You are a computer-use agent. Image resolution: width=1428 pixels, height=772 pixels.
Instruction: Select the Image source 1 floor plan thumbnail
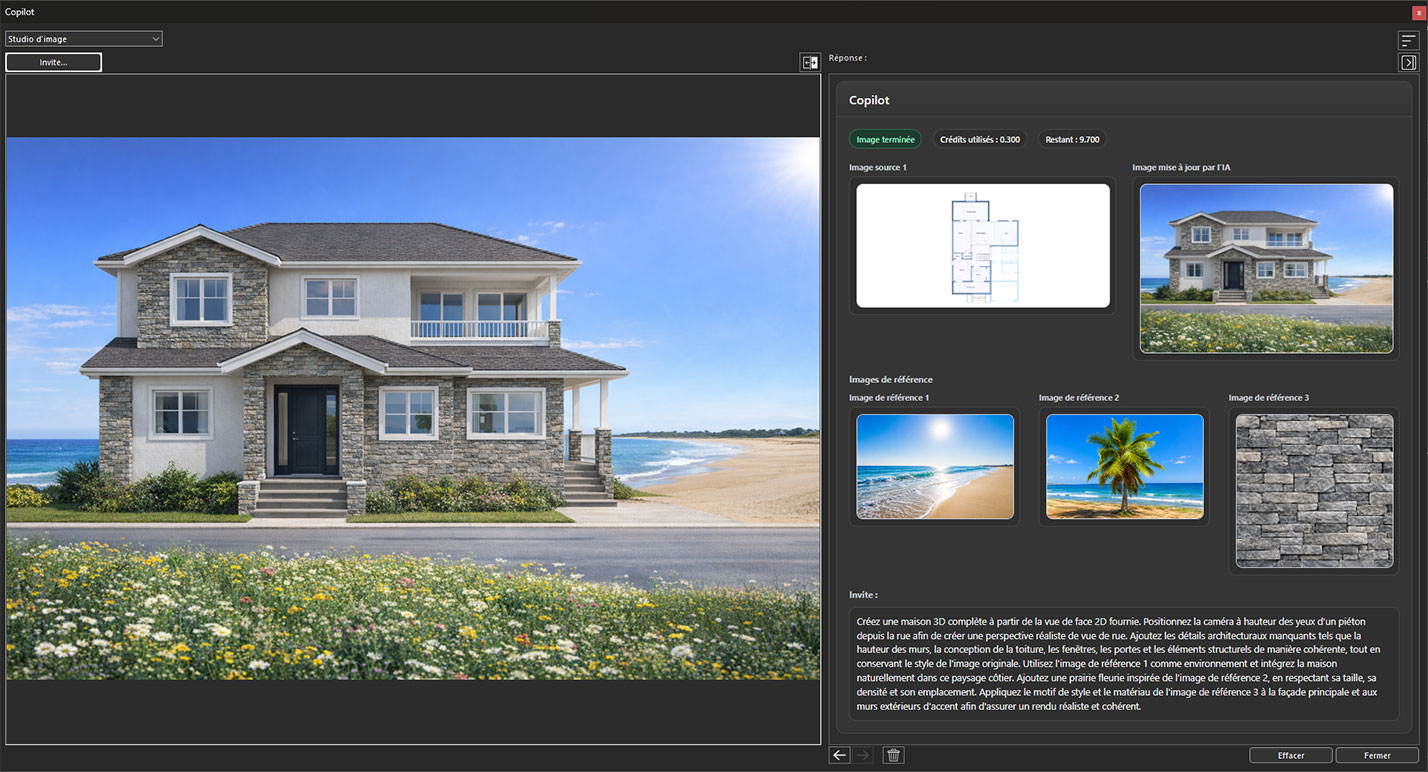[x=983, y=245]
